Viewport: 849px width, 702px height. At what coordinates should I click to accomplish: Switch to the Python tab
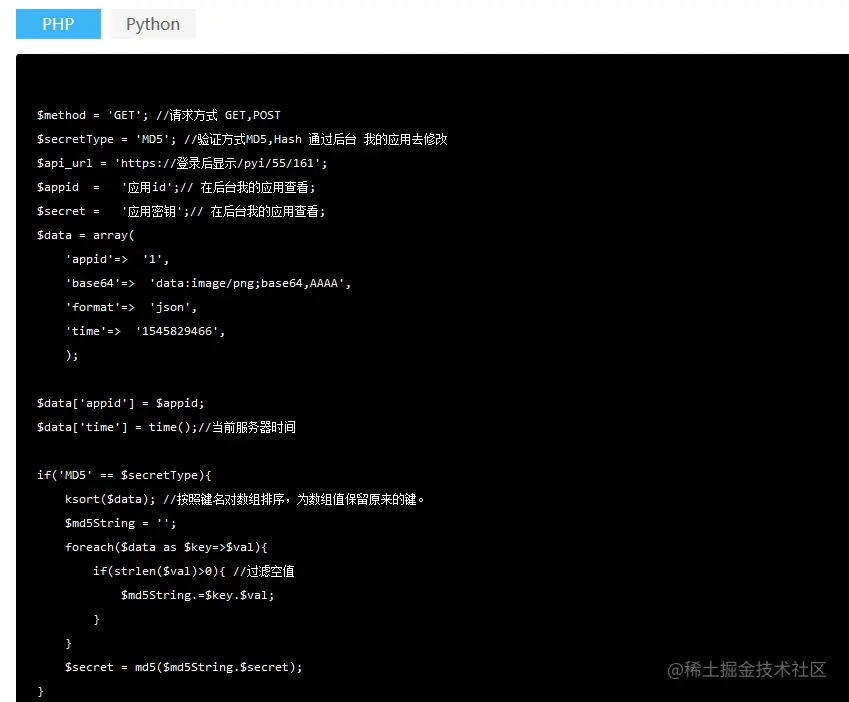point(153,24)
